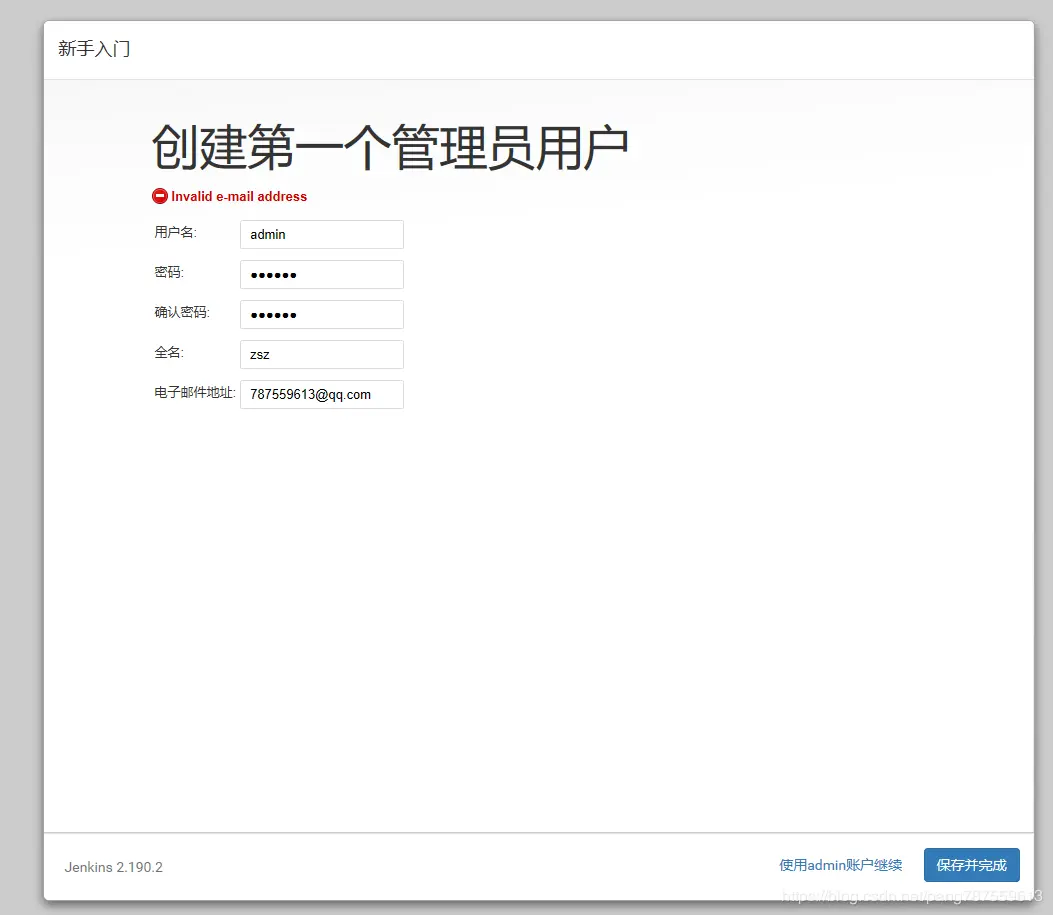Select the 密码 password field
The height and width of the screenshot is (915, 1053).
(x=321, y=274)
